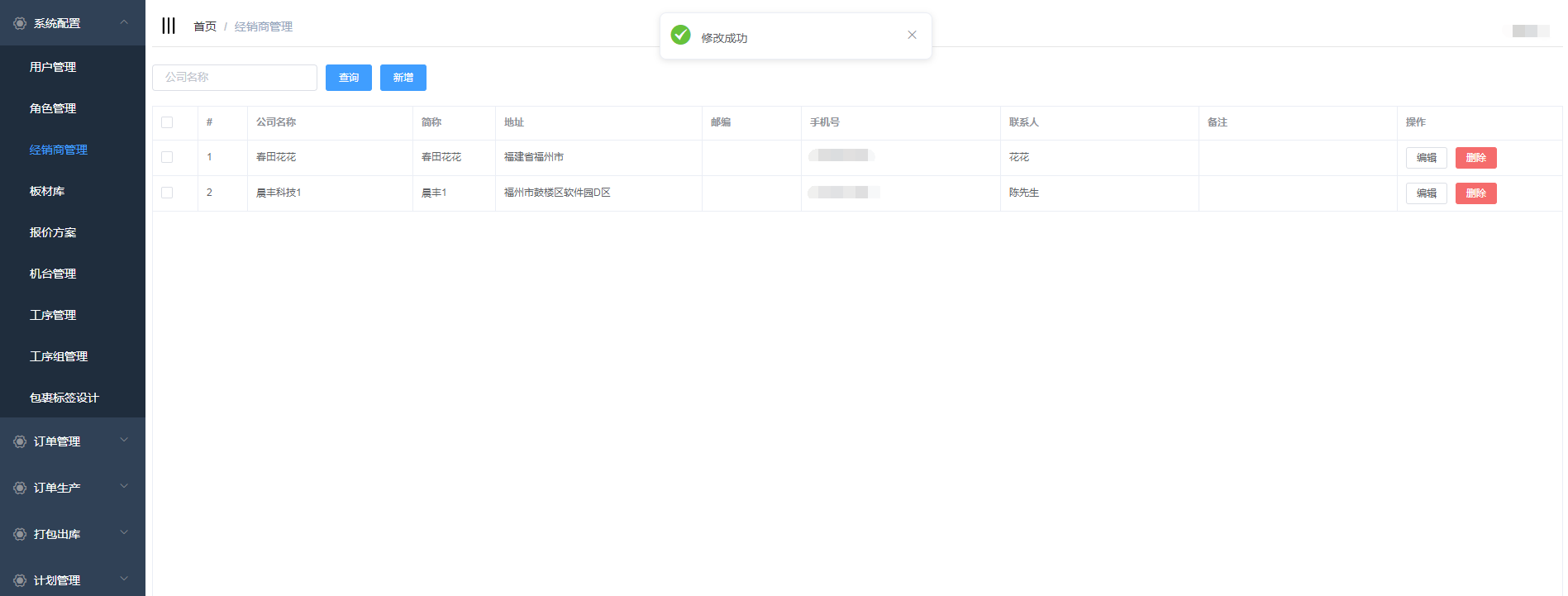Go to 板材库 menu item
The image size is (1568, 596).
(x=47, y=191)
